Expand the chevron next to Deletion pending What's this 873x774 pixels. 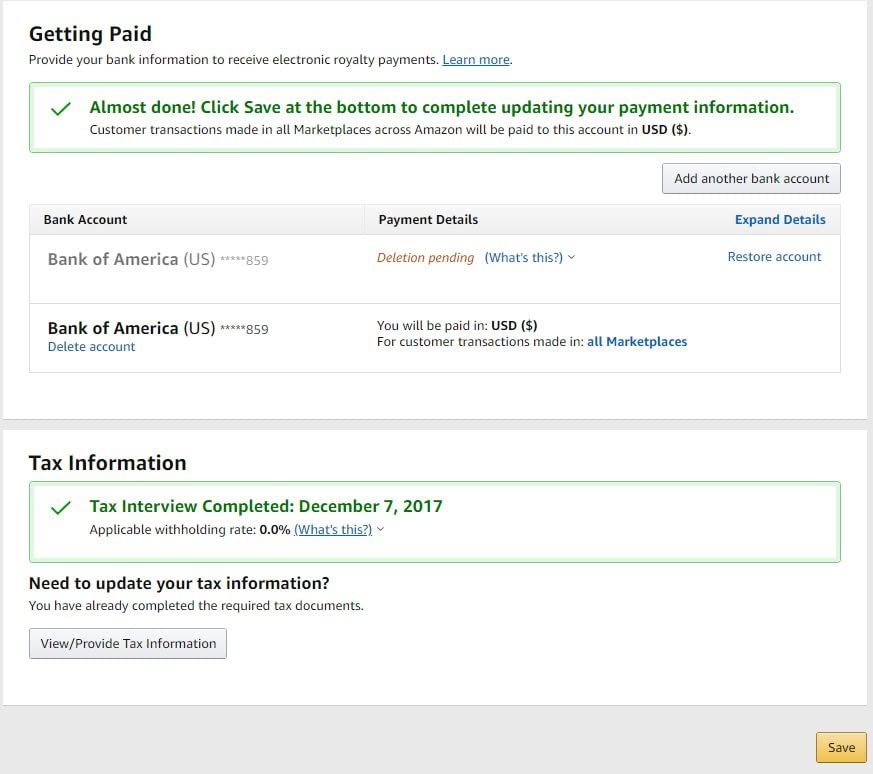tap(572, 258)
